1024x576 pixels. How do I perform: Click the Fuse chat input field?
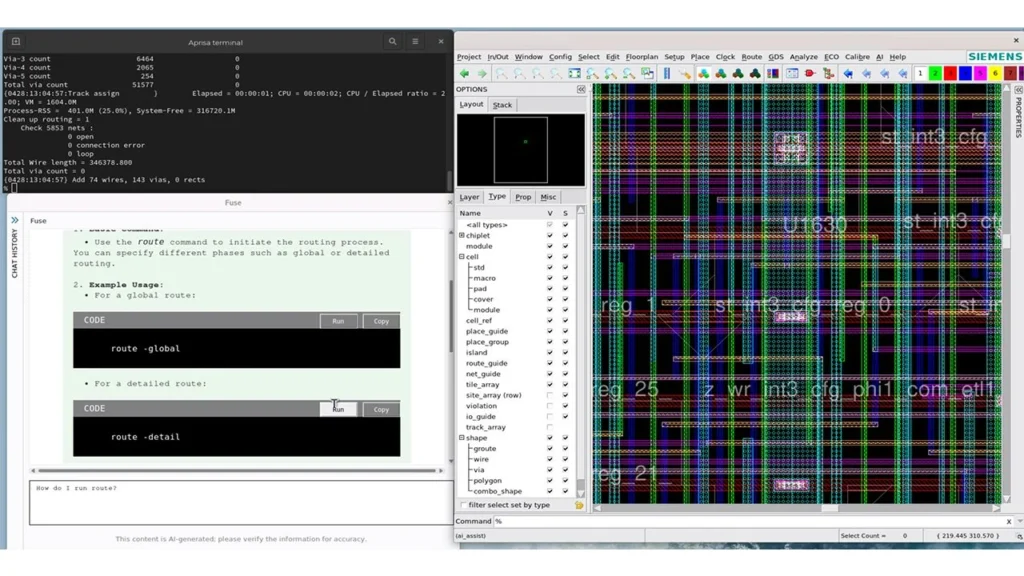tap(240, 503)
